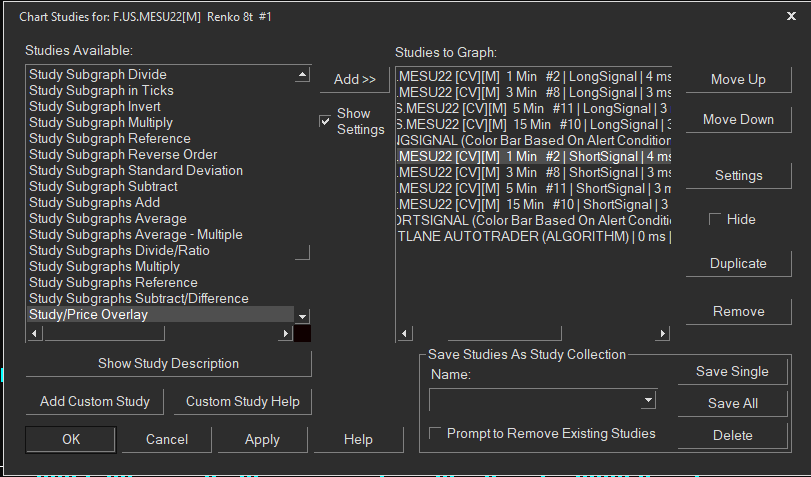The image size is (811, 477).
Task: Click the Save All button
Action: pos(732,404)
